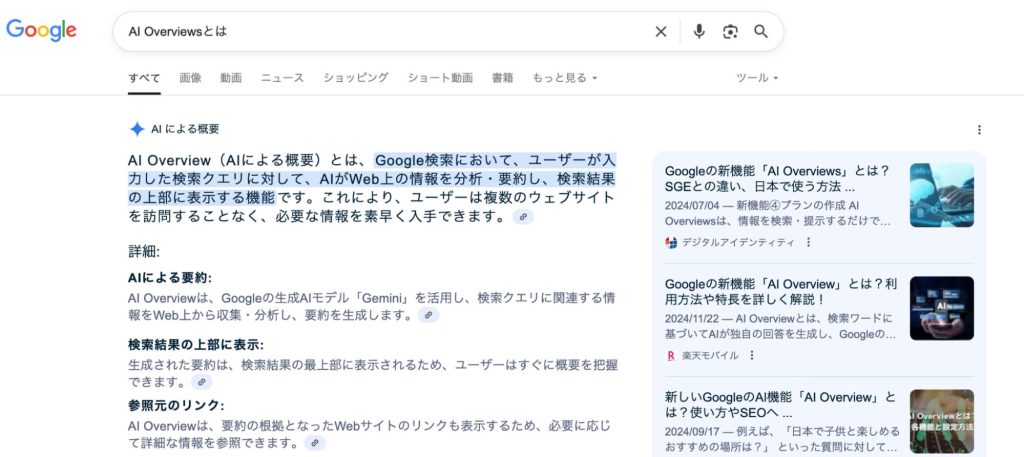The width and height of the screenshot is (1024, 457).
Task: Click the AIによる要約: heading
Action: [x=170, y=278]
